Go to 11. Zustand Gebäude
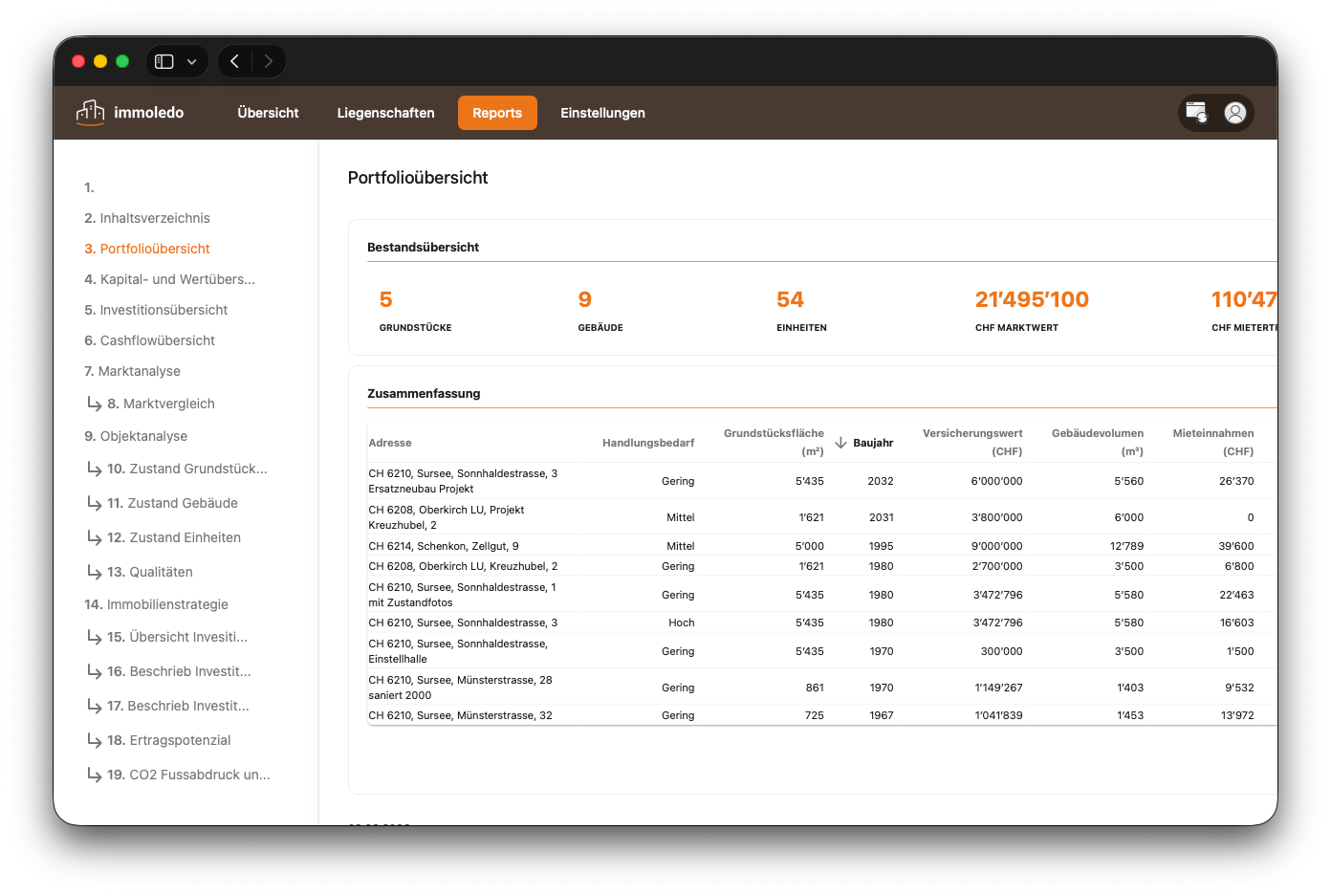 tap(172, 503)
